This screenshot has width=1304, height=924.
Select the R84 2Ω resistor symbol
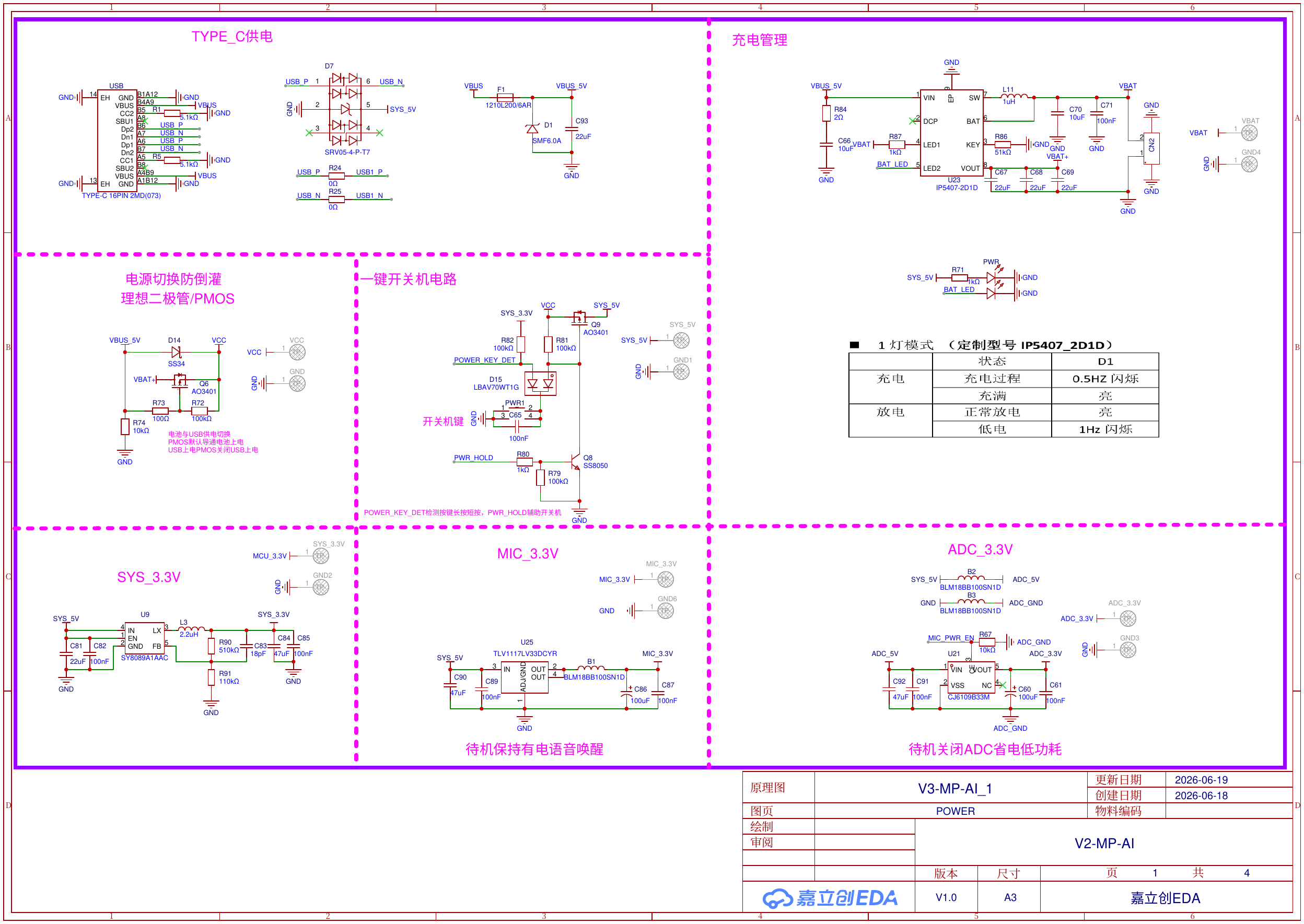point(826,113)
